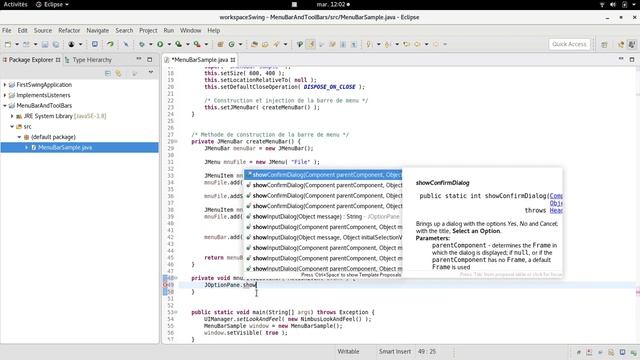Toggle Link with Editor in Package Explorer
Screen dimensions: 640x360
[x=118, y=73]
